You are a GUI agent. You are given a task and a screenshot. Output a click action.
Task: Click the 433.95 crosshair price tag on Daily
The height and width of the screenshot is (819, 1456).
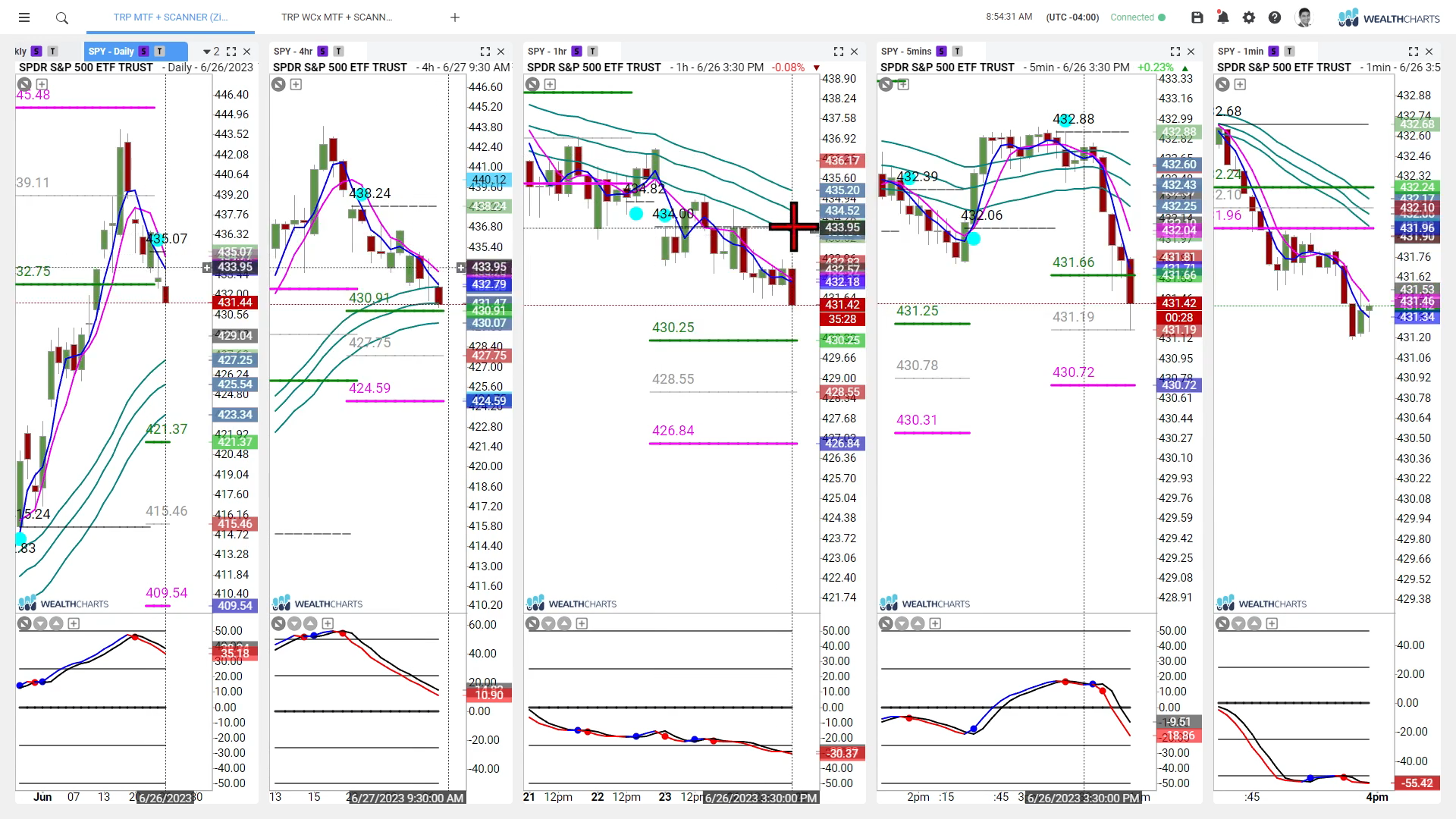click(x=235, y=267)
